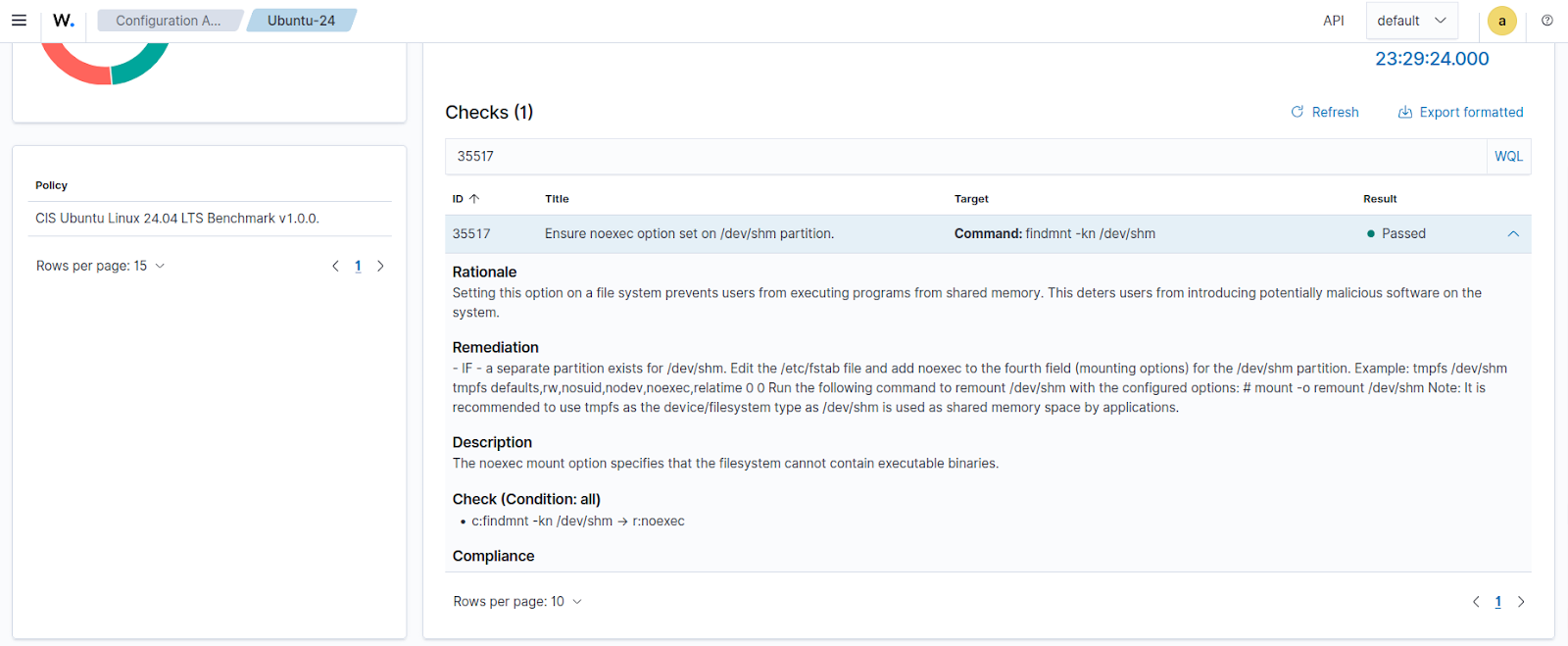This screenshot has height=646, width=1568.
Task: Sort checks by ID column arrow
Action: 474,199
